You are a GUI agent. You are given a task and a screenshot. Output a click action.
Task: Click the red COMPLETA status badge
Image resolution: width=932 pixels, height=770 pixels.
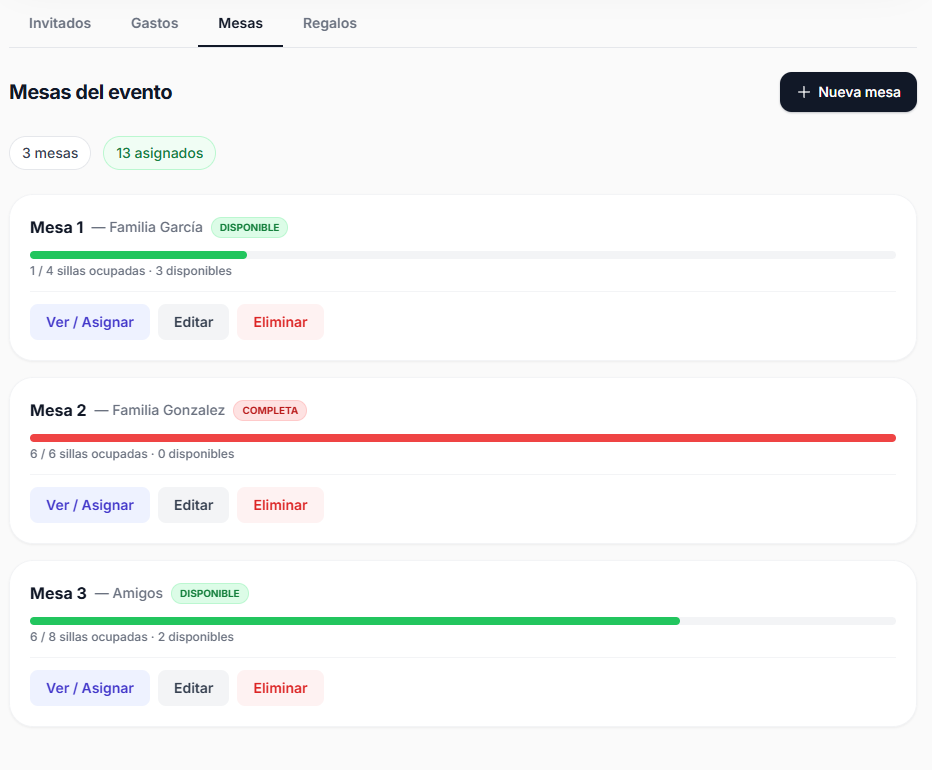click(270, 410)
